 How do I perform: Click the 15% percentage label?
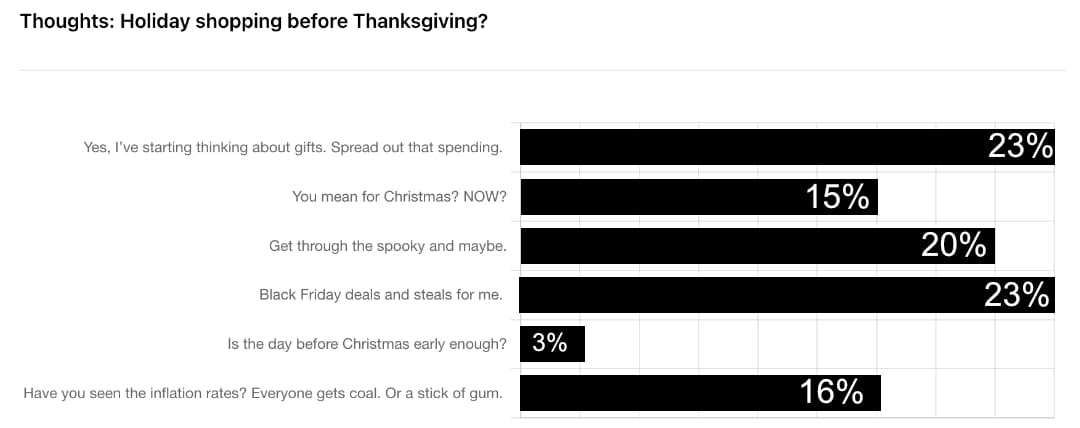coord(838,197)
